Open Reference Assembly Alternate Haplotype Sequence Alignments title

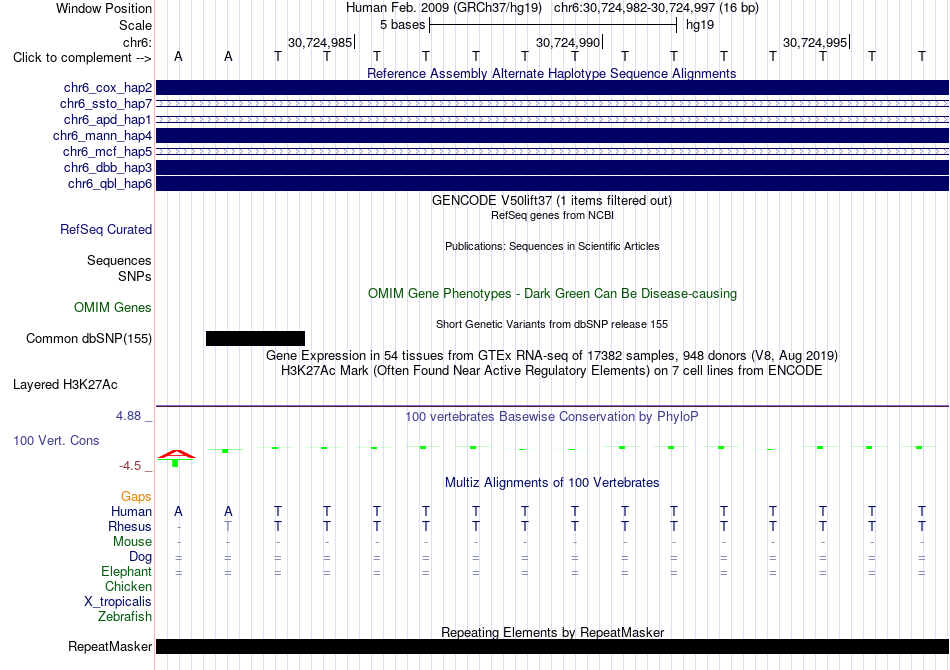(x=552, y=73)
